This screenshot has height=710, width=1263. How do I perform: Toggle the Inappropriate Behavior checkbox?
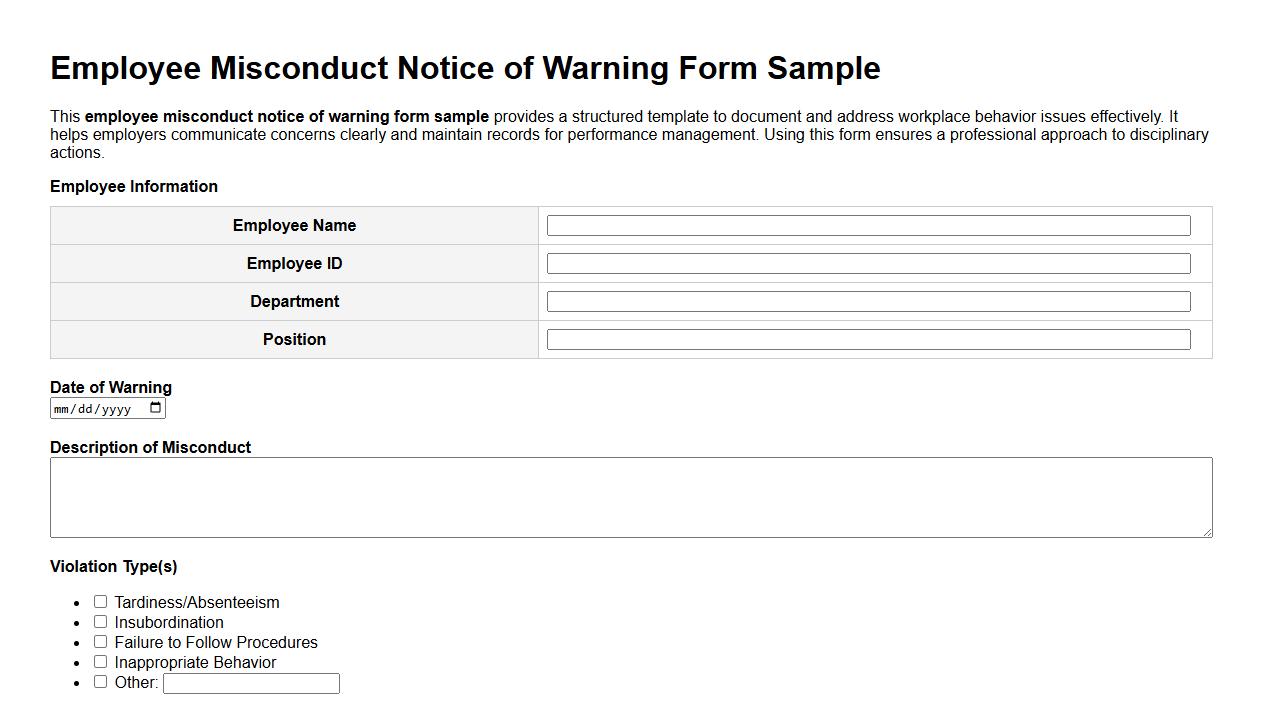click(x=100, y=661)
